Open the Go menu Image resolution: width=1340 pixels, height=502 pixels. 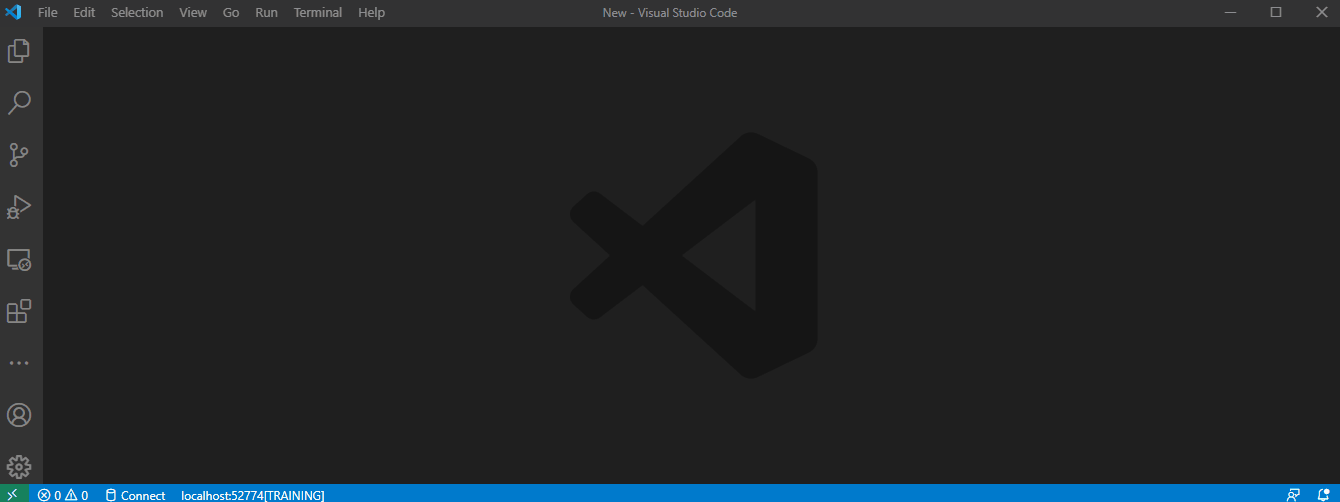pyautogui.click(x=231, y=13)
